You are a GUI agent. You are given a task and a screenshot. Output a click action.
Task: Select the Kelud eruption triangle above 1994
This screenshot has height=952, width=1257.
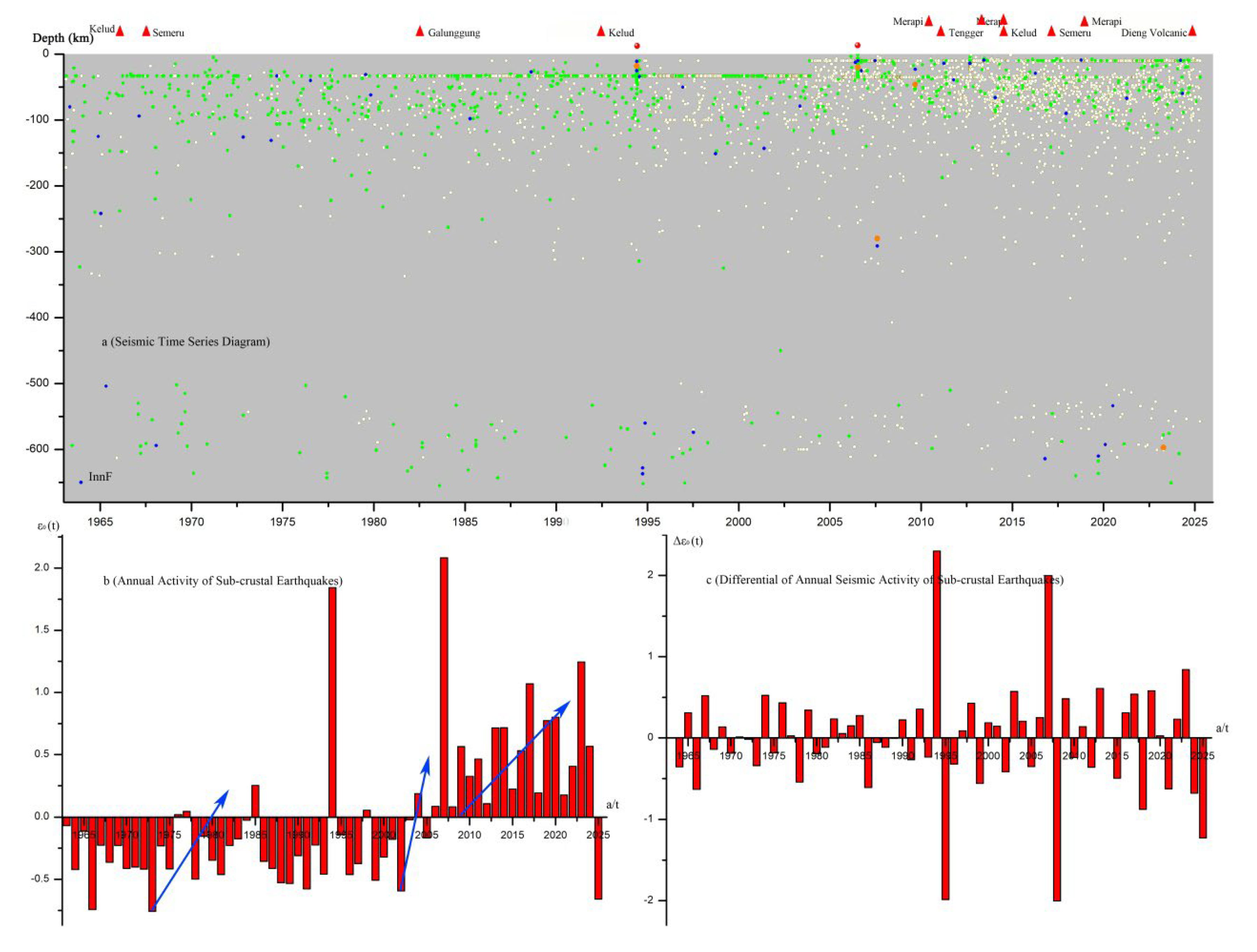coord(601,32)
